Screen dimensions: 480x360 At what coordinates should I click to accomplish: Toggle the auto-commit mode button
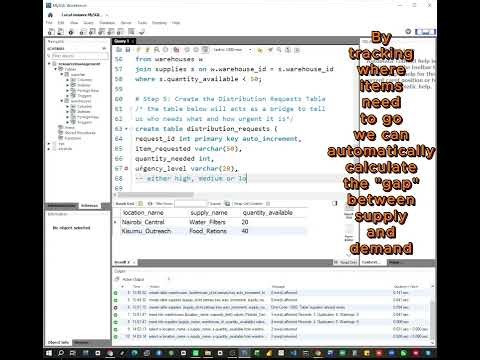point(205,50)
